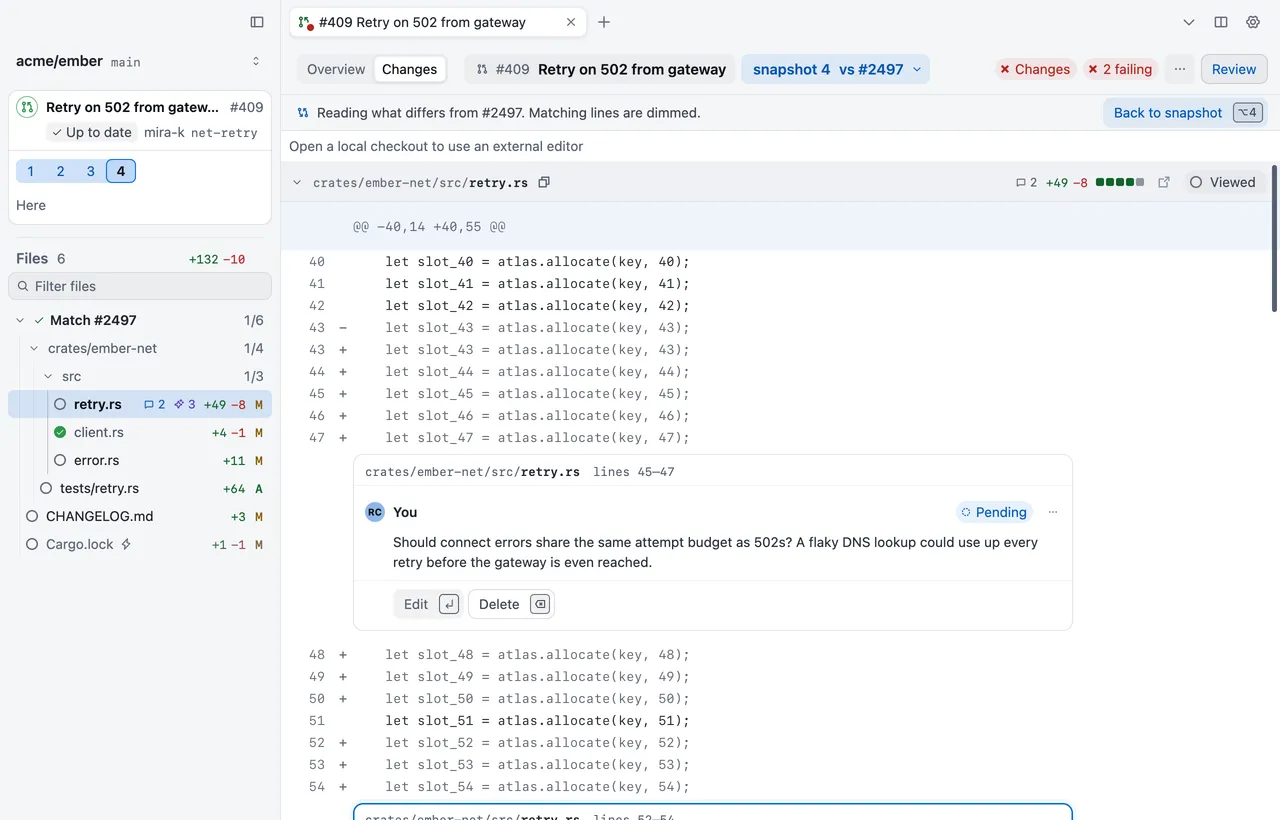Open comment options ellipsis next to Pending
Image resolution: width=1280 pixels, height=820 pixels.
(x=1053, y=512)
